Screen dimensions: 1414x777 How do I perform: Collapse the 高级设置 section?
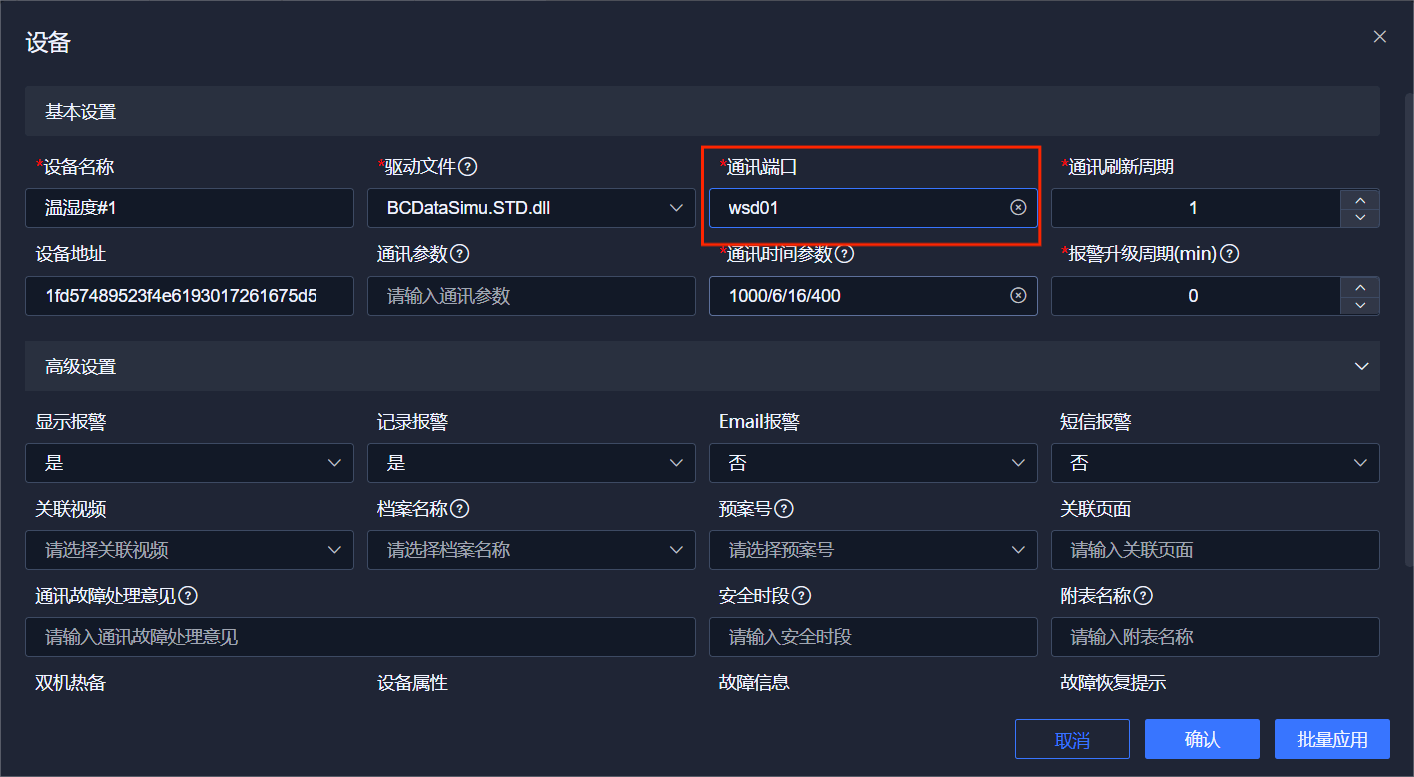[x=1361, y=366]
